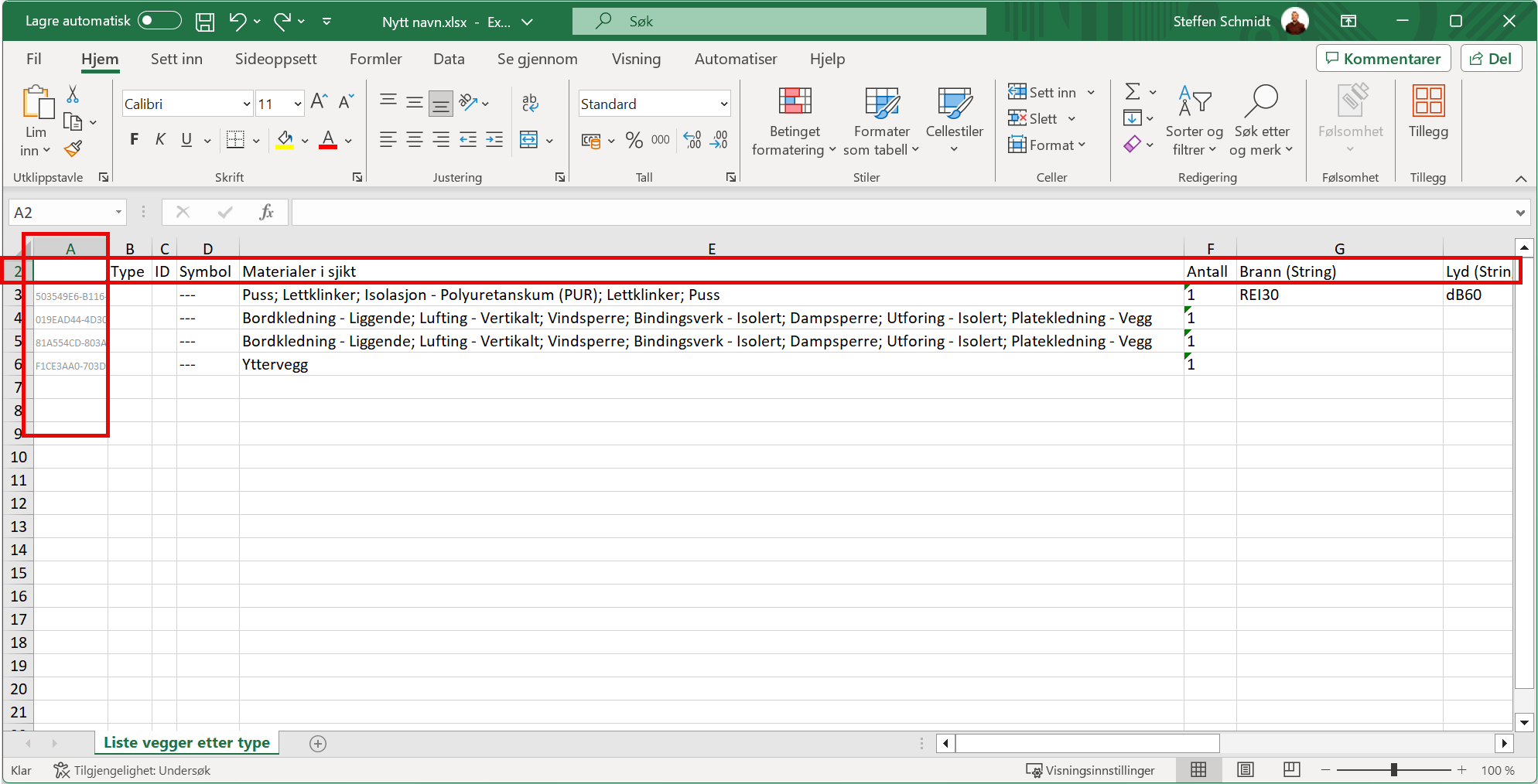Click the borders grid icon

point(235,140)
